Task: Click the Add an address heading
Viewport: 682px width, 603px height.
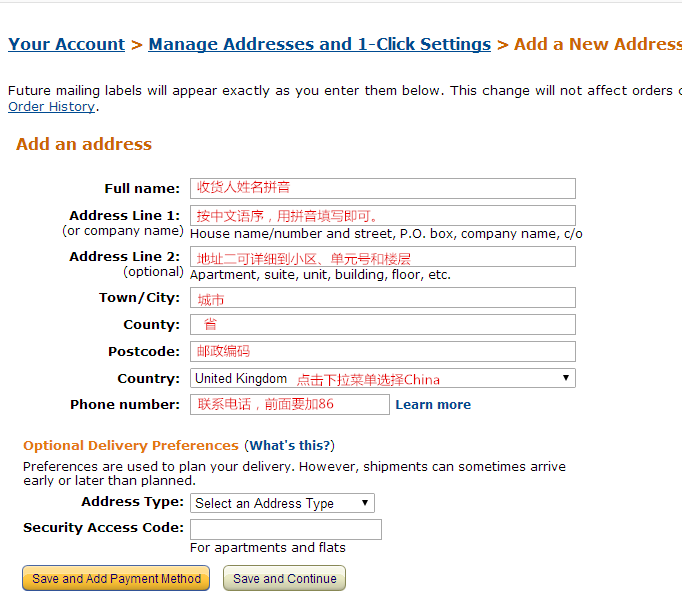Action: (84, 144)
